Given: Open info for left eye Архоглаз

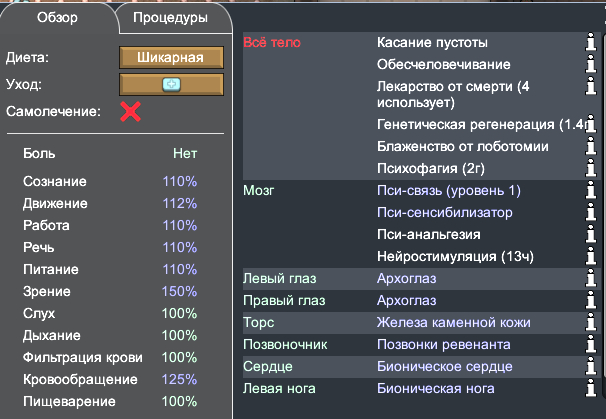Looking at the screenshot, I should (591, 278).
